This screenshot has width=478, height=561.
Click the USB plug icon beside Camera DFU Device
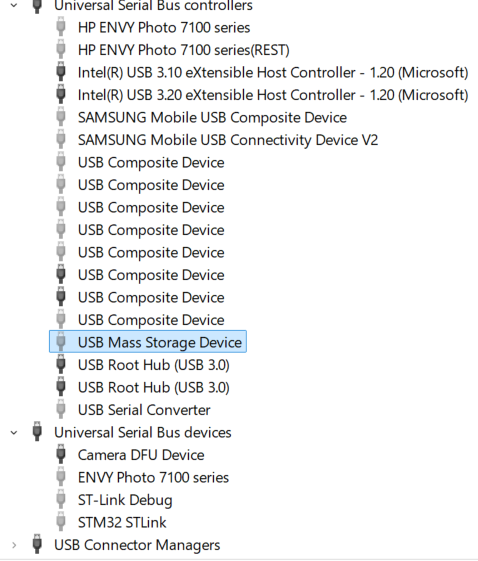(x=61, y=455)
